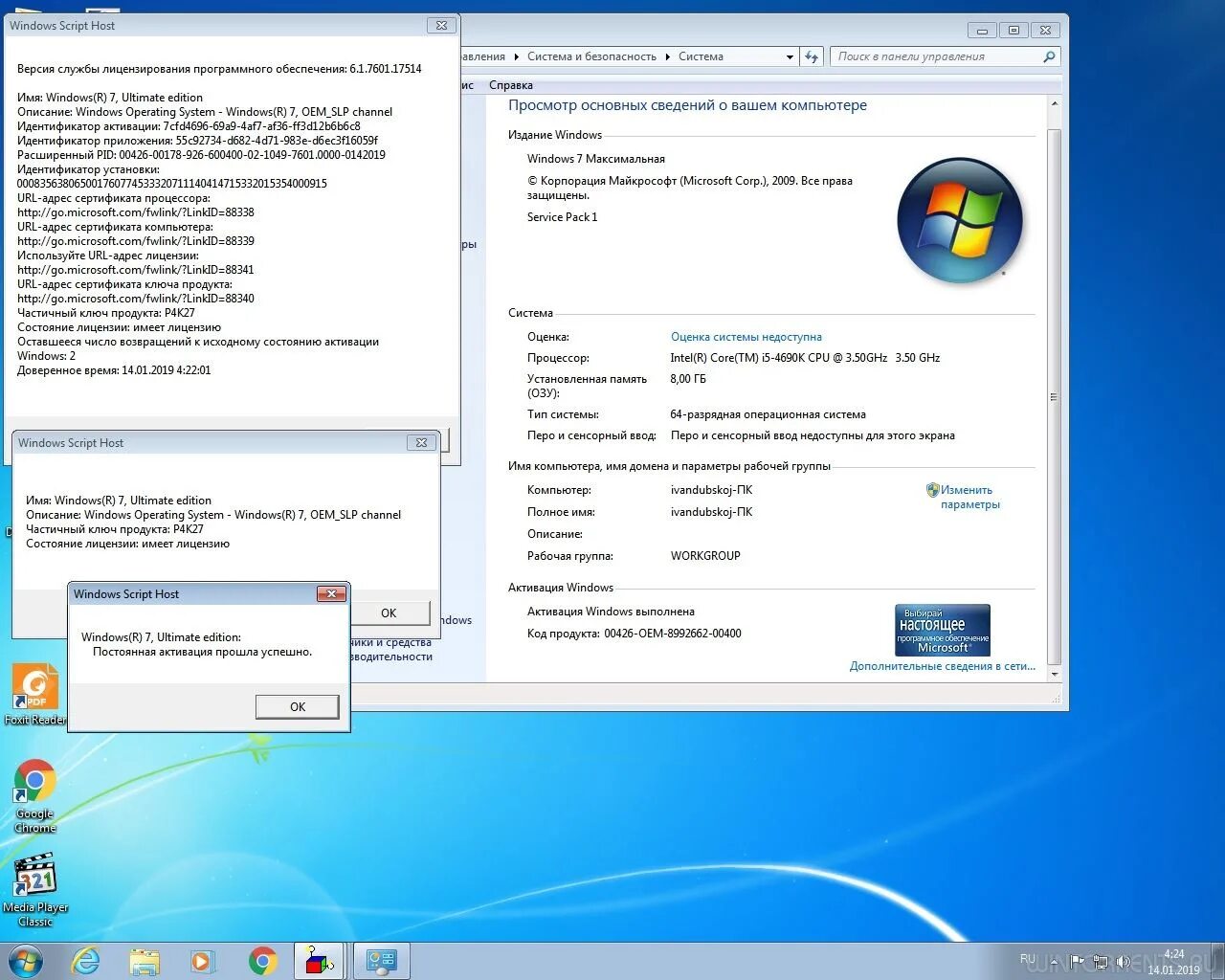Click the network tray icon
1225x980 pixels.
(1101, 961)
